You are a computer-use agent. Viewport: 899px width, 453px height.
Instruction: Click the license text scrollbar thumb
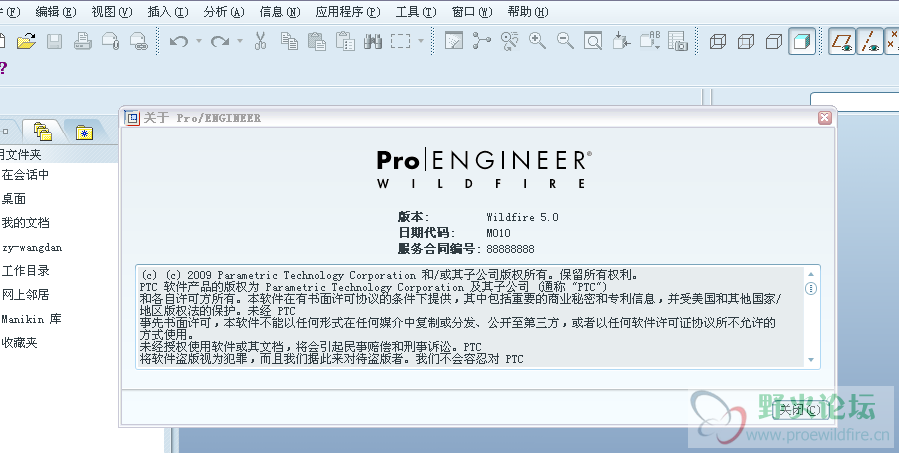click(x=811, y=288)
